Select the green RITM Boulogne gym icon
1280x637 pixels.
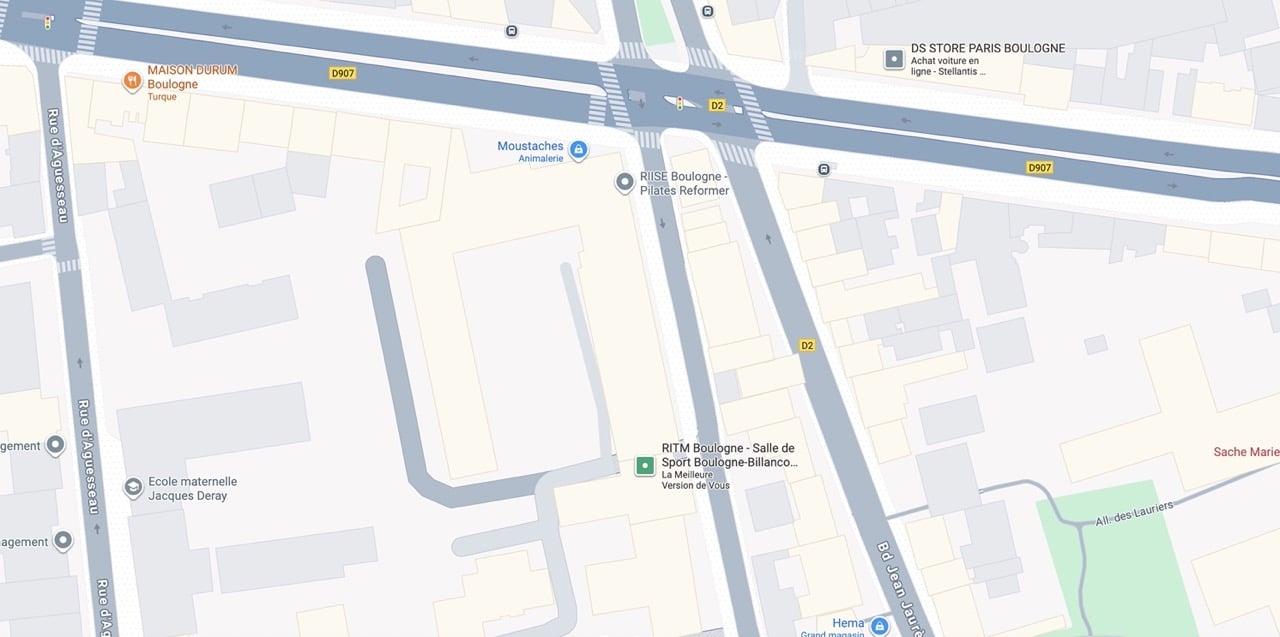645,465
